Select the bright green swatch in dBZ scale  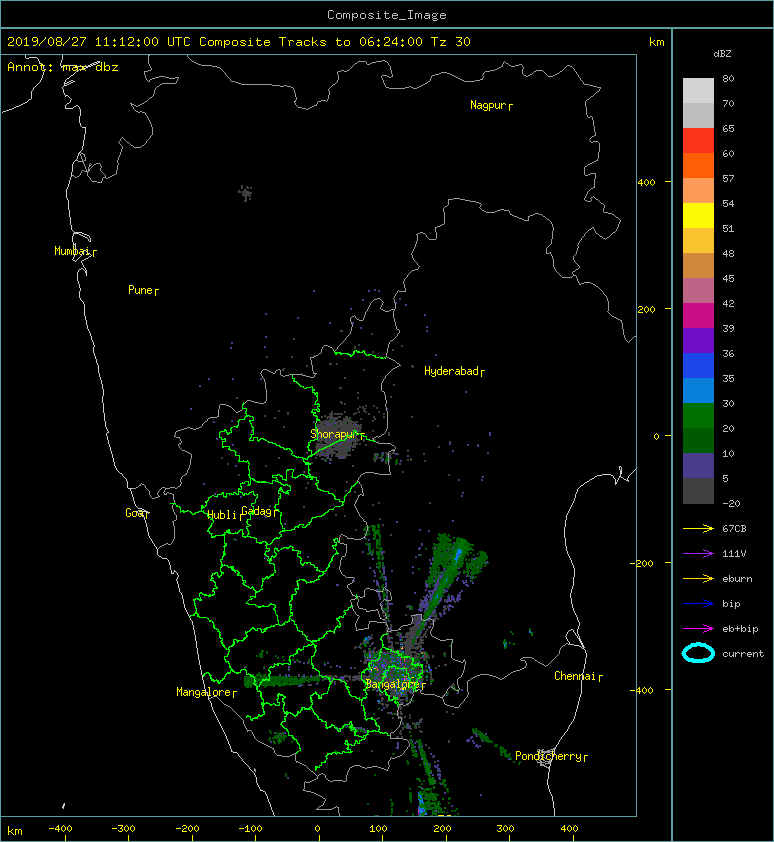pos(698,416)
